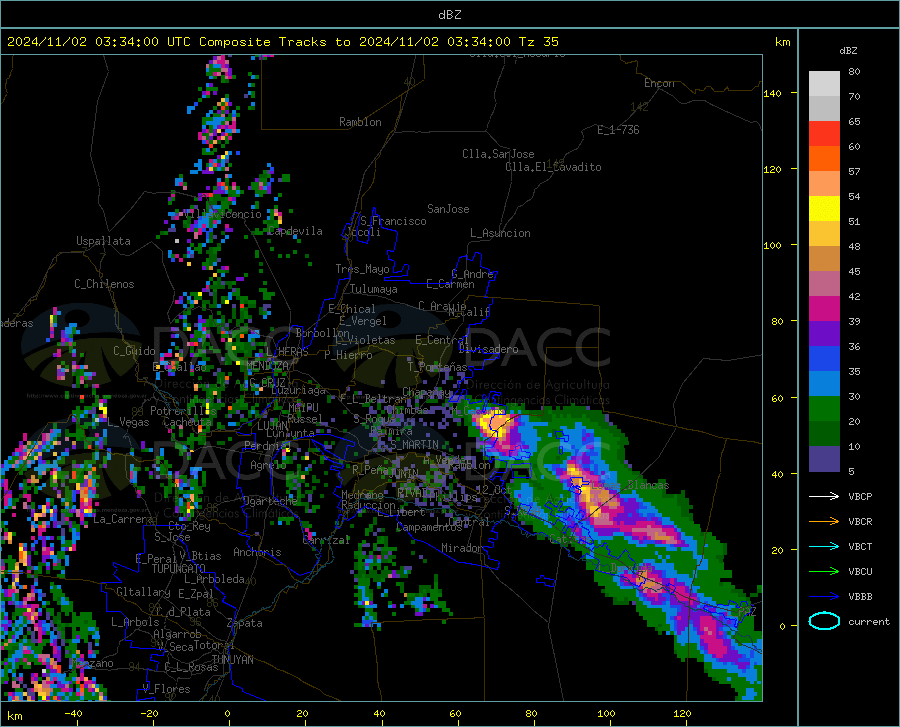900x727 pixels.
Task: Pick the light blue swatch between 35 and 30
Action: [824, 384]
